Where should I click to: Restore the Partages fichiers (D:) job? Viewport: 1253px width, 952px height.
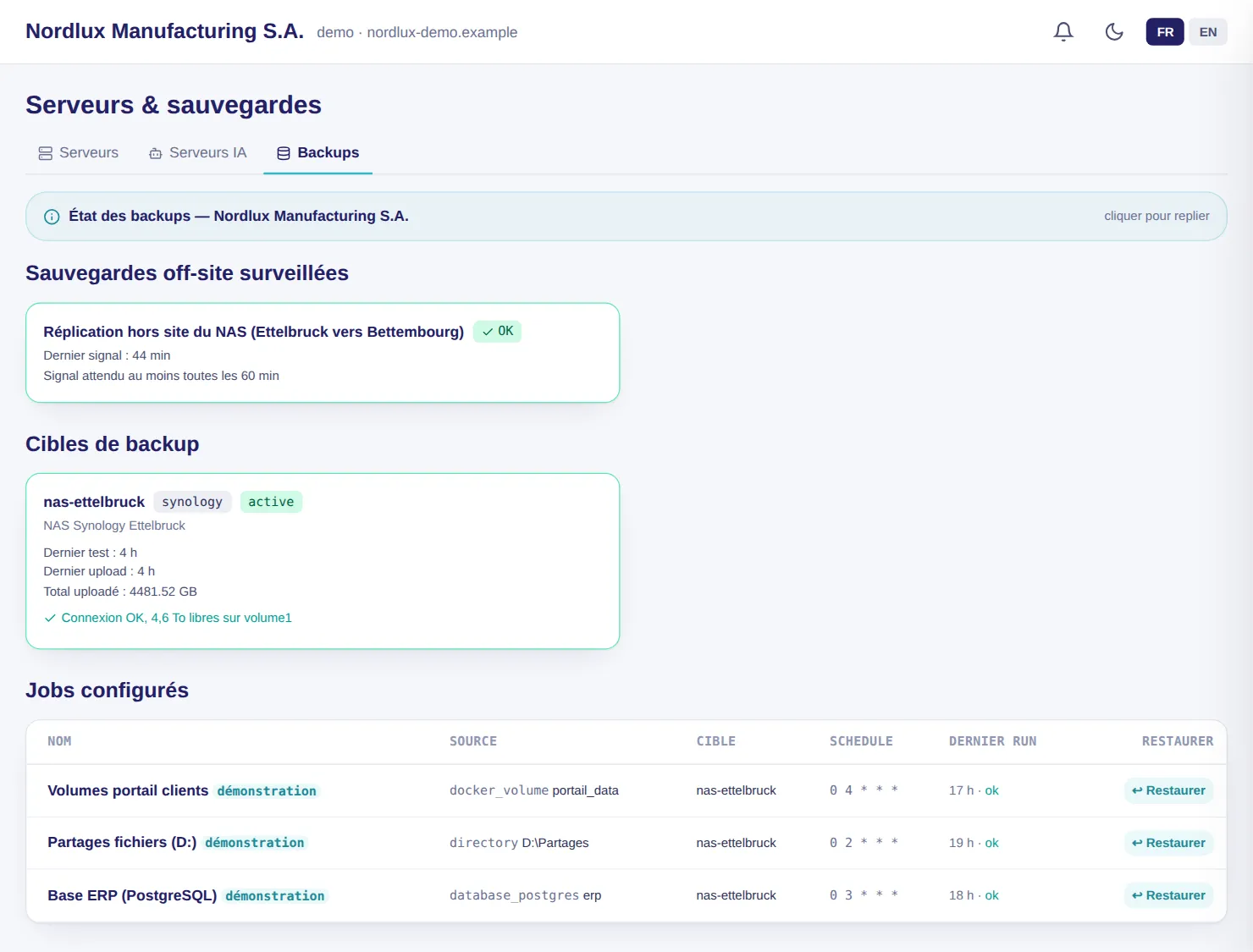pos(1168,843)
